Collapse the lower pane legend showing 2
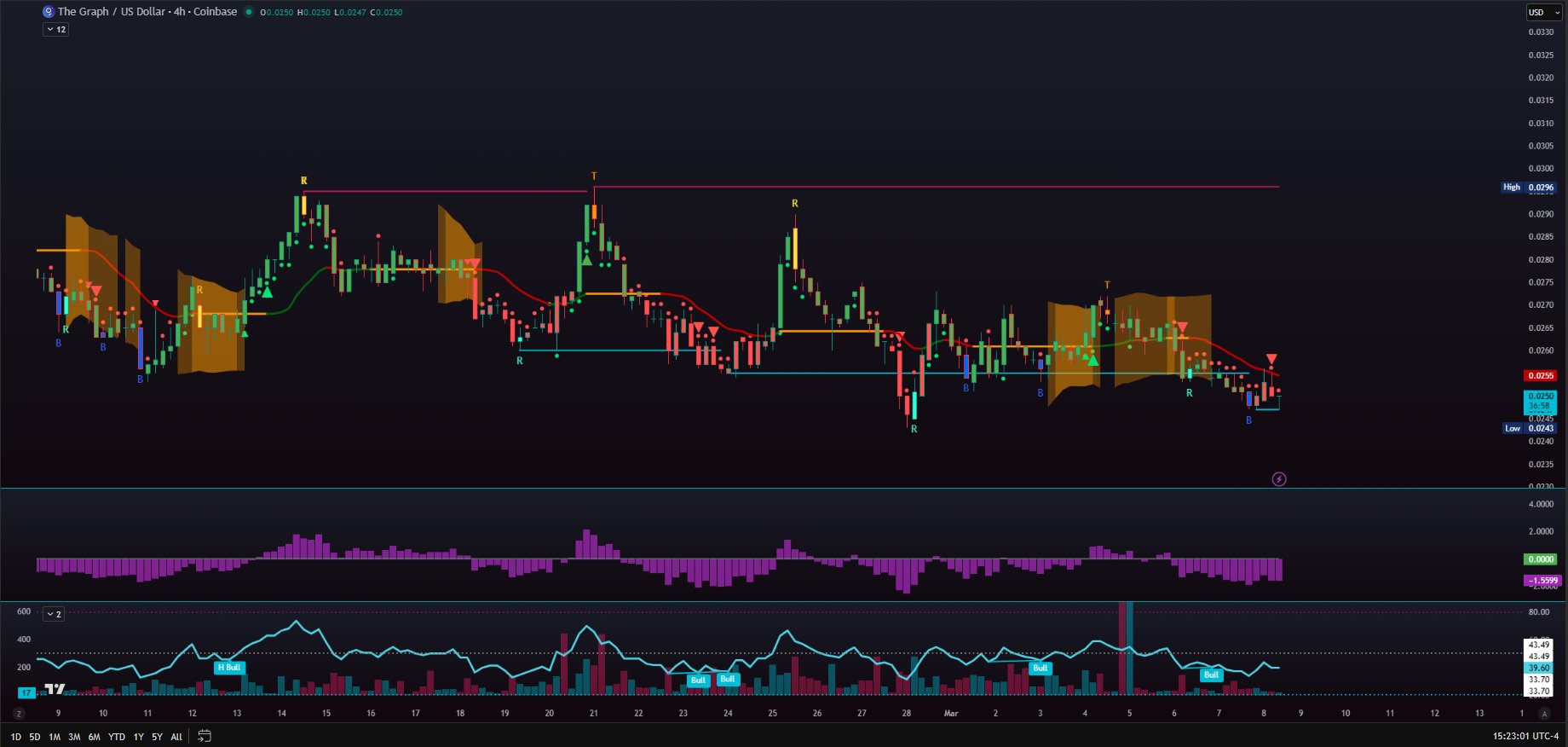1568x747 pixels. (x=54, y=614)
